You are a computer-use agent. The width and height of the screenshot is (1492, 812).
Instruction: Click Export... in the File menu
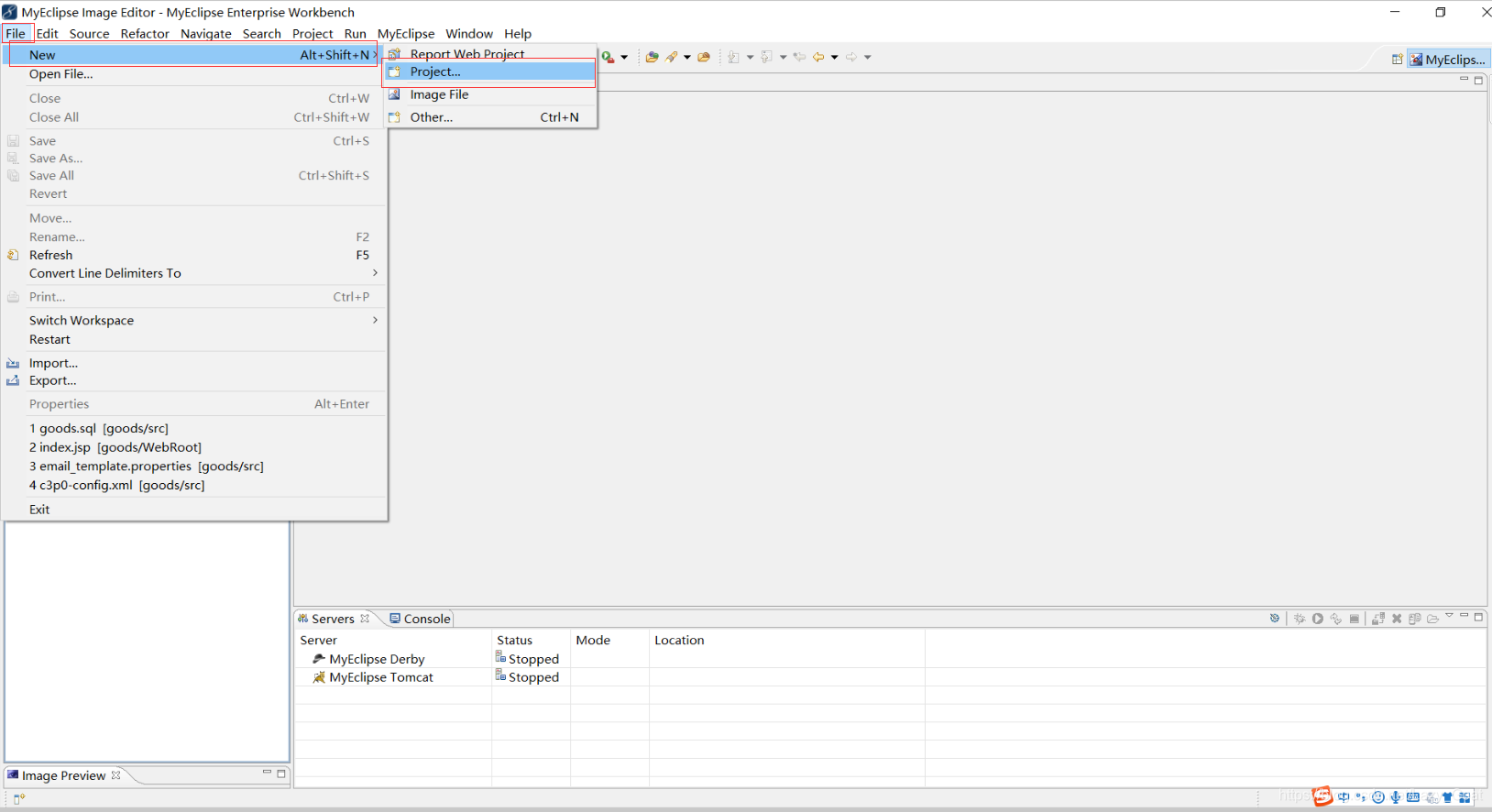click(x=193, y=380)
